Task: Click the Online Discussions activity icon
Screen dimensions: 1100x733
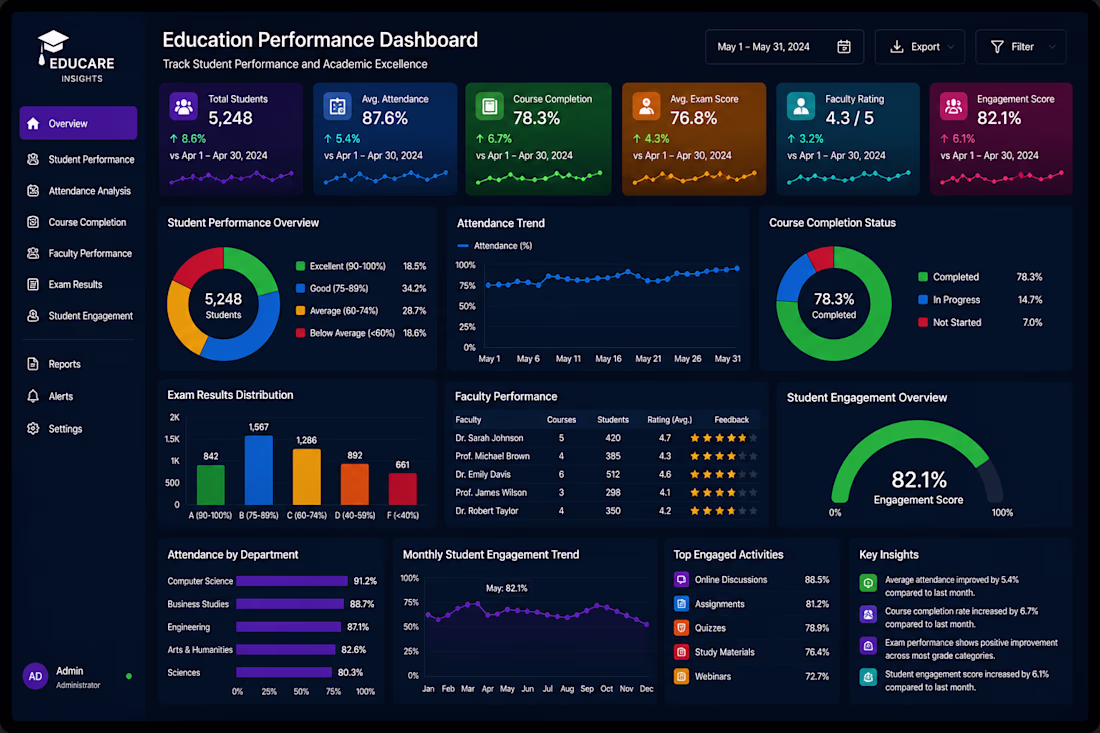Action: tap(681, 580)
